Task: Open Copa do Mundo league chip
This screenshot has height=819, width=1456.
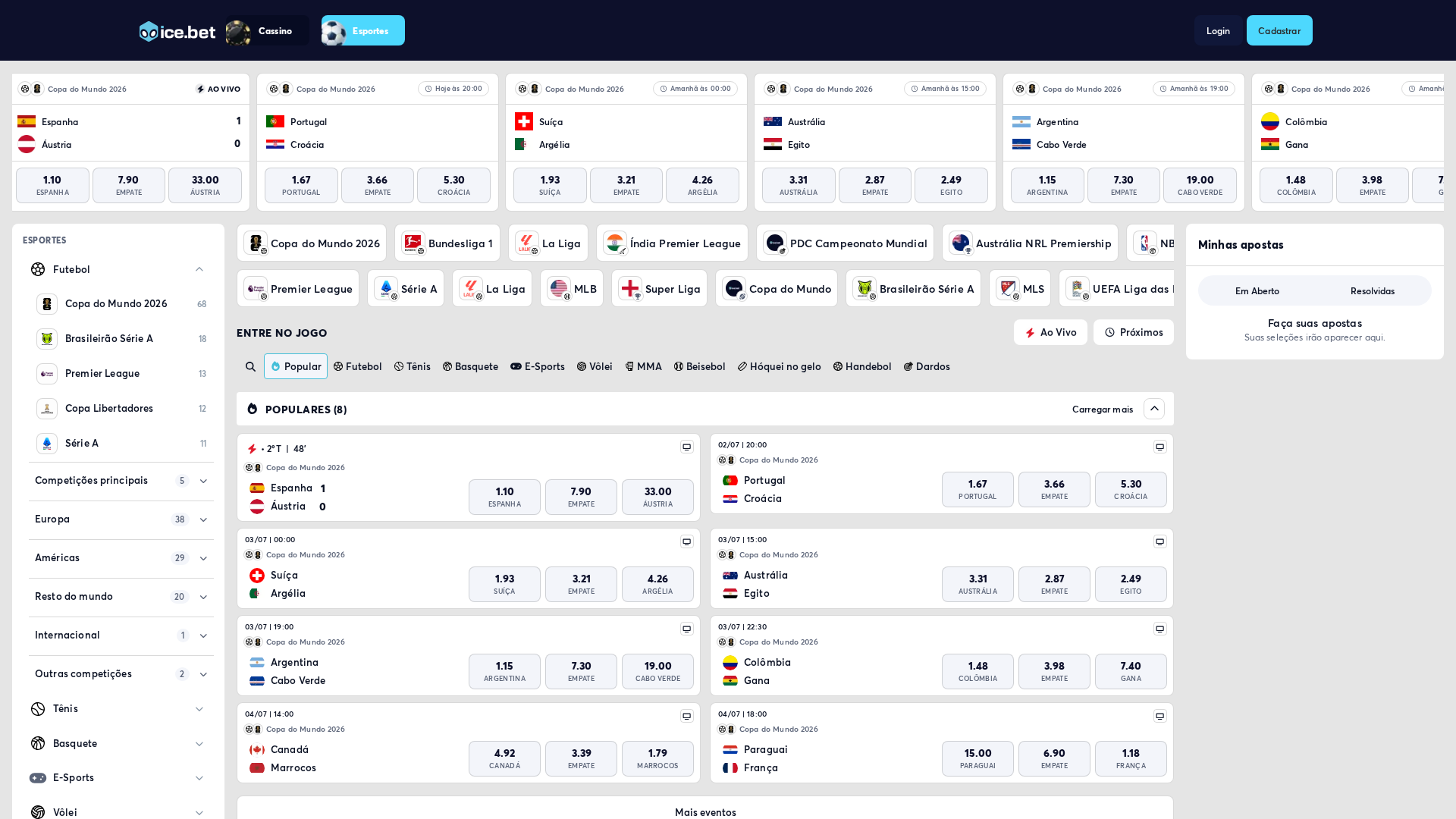Action: tap(777, 289)
